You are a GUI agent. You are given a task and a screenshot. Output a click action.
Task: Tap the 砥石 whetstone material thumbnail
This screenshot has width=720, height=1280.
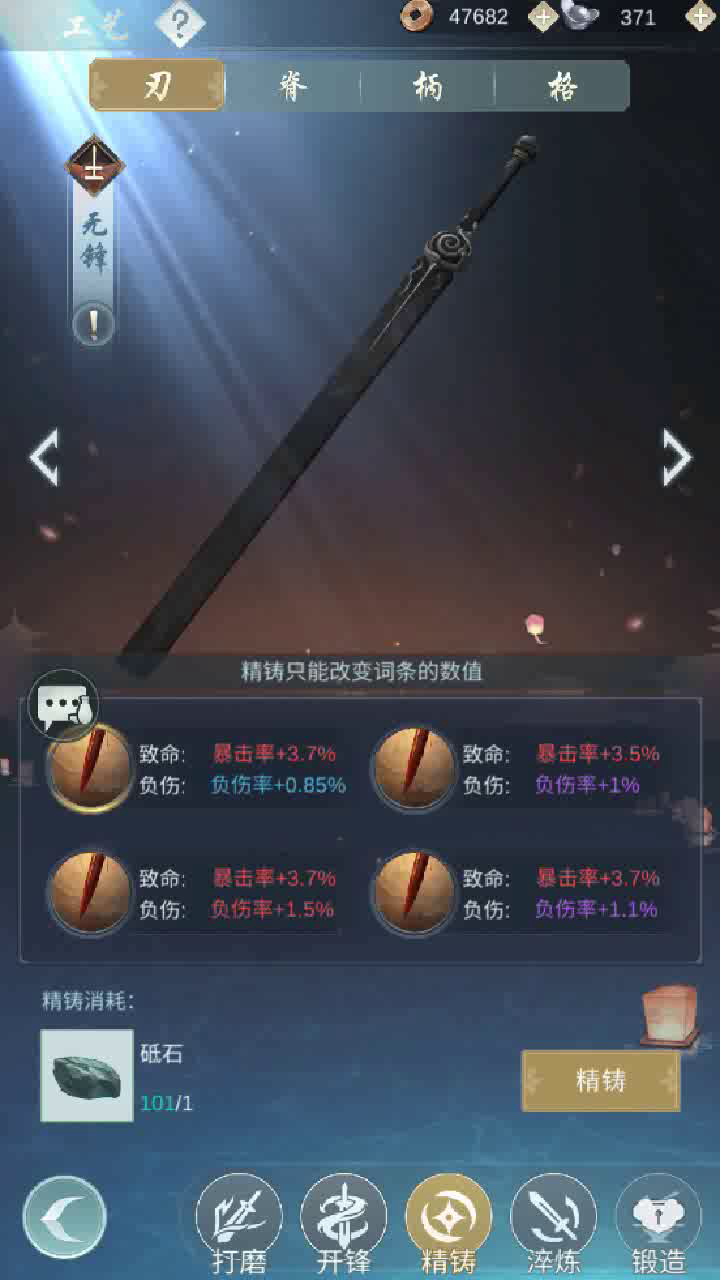click(87, 1076)
